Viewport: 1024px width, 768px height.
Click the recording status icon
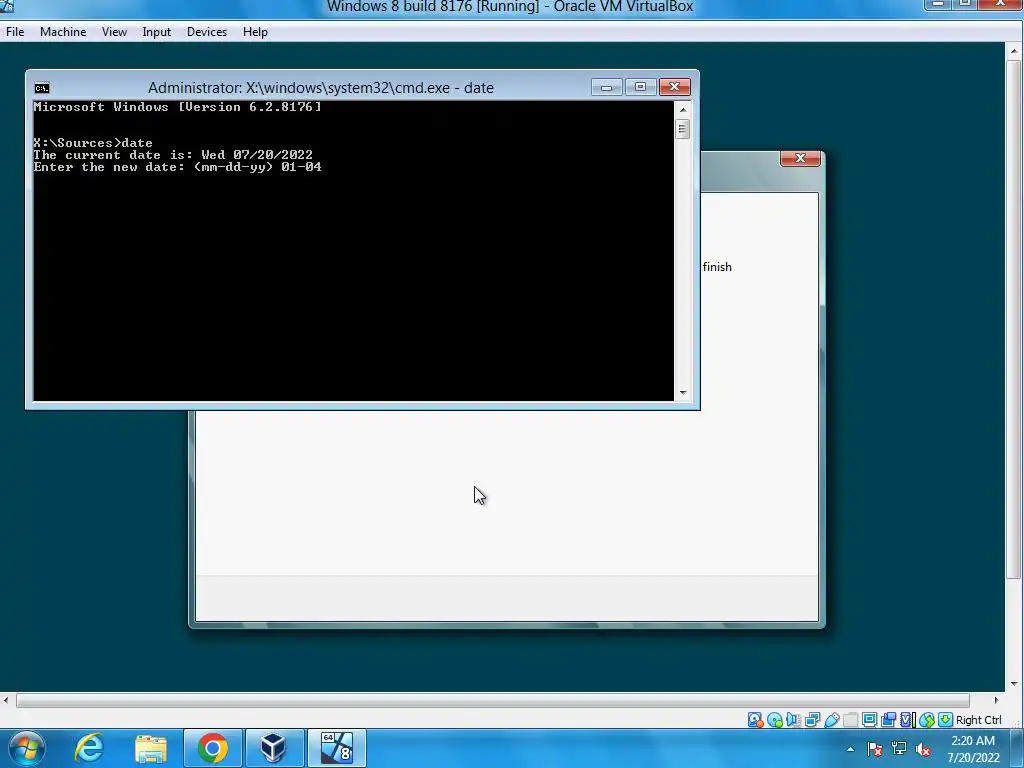[x=888, y=720]
